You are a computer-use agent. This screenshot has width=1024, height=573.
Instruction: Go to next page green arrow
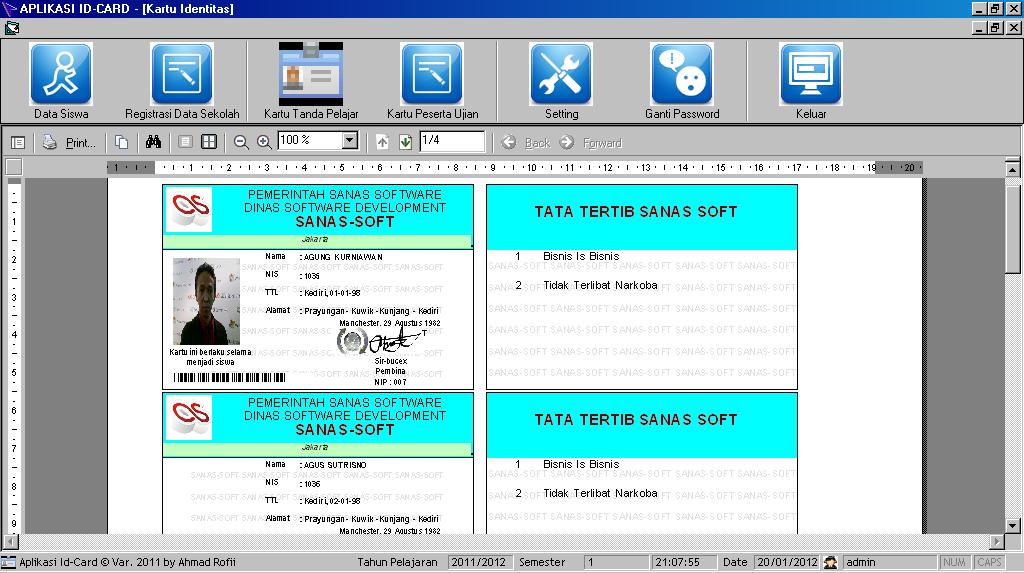[406, 142]
